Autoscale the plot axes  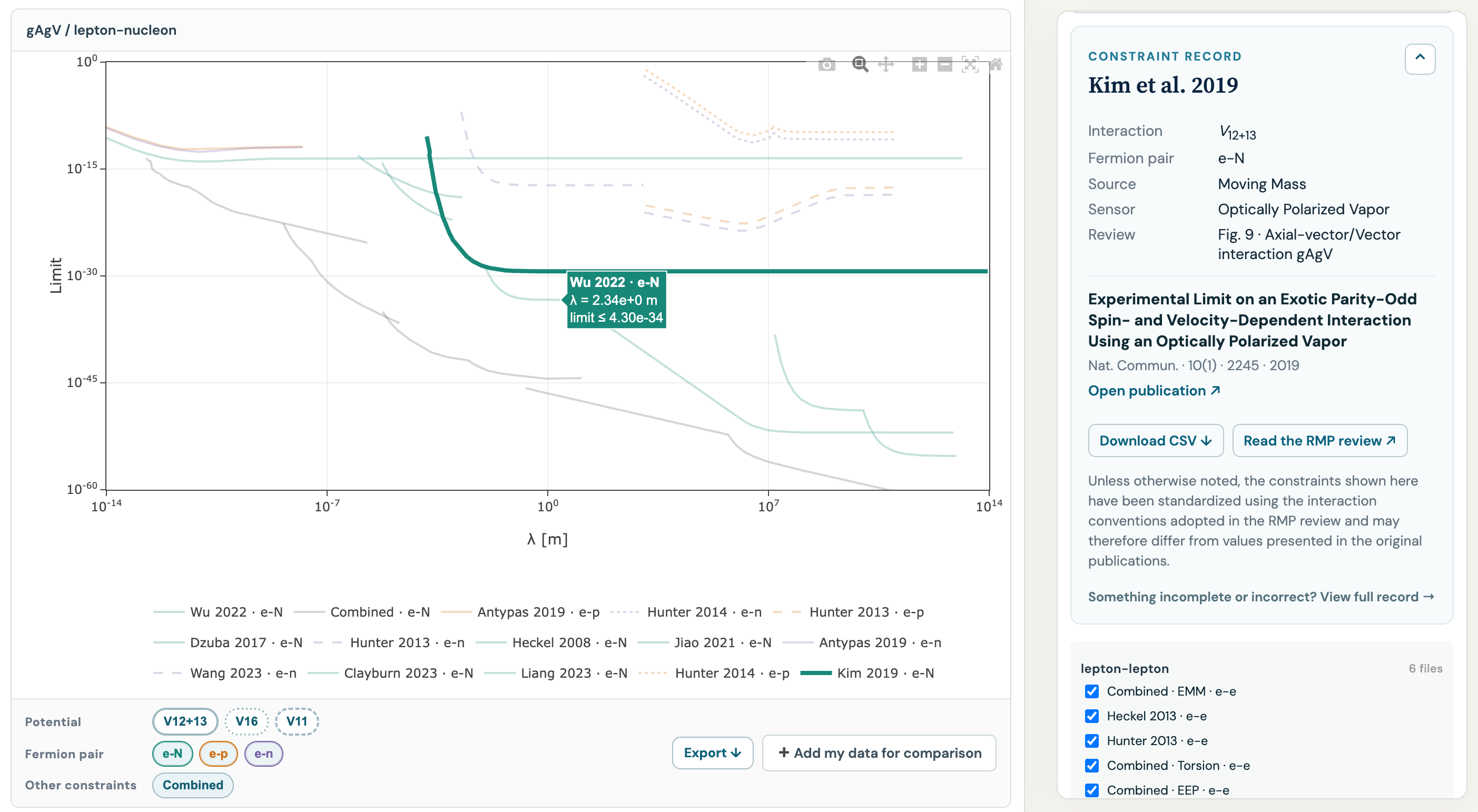pyautogui.click(x=970, y=64)
